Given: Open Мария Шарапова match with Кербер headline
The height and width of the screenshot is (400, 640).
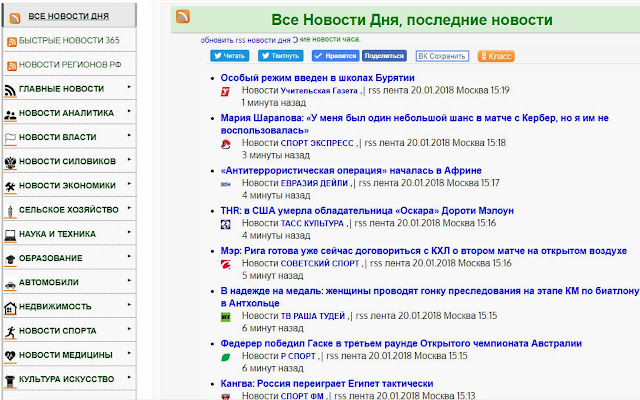Looking at the screenshot, I should tap(415, 124).
